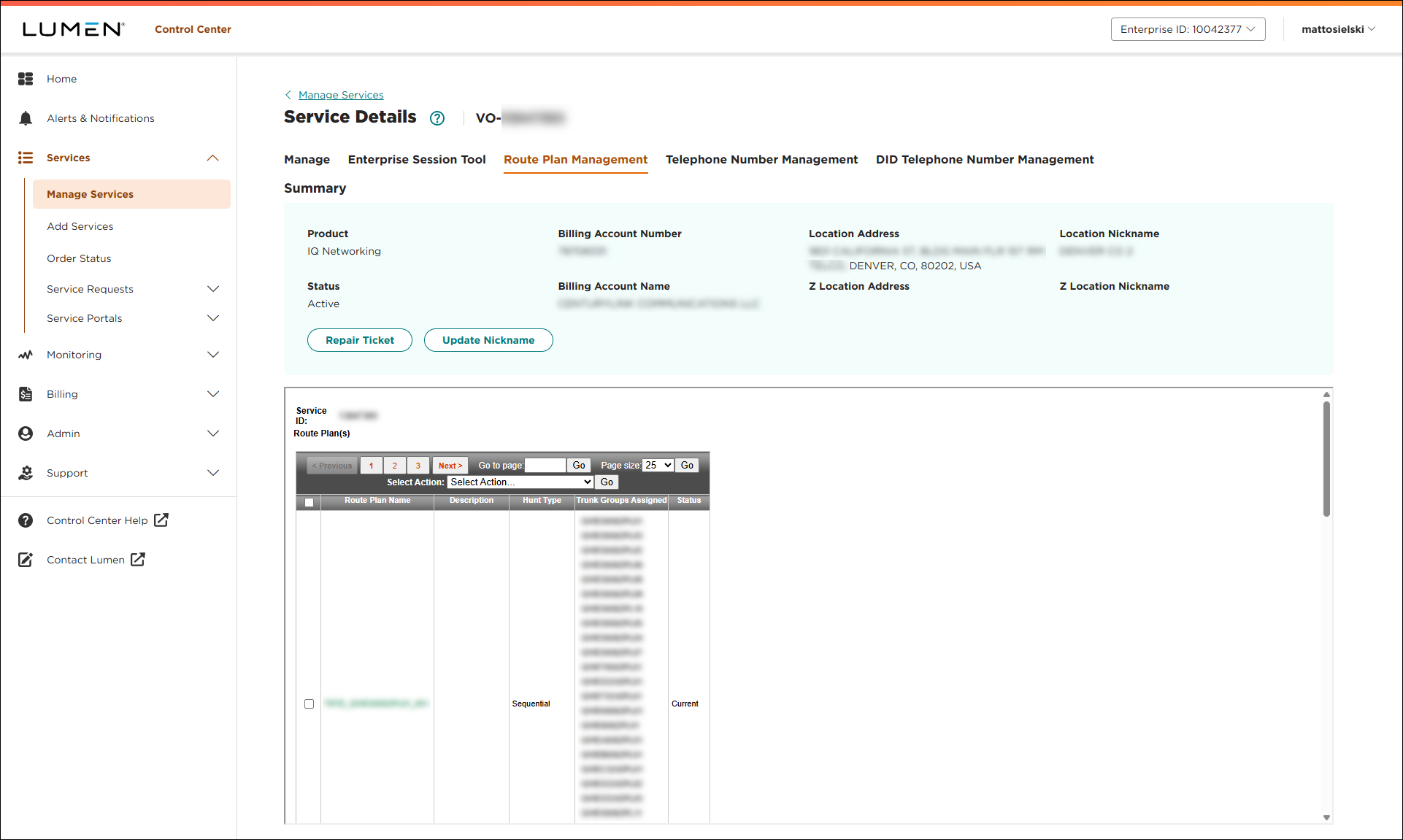Viewport: 1403px width, 840px height.
Task: Click inside the Go to page input field
Action: tap(545, 465)
